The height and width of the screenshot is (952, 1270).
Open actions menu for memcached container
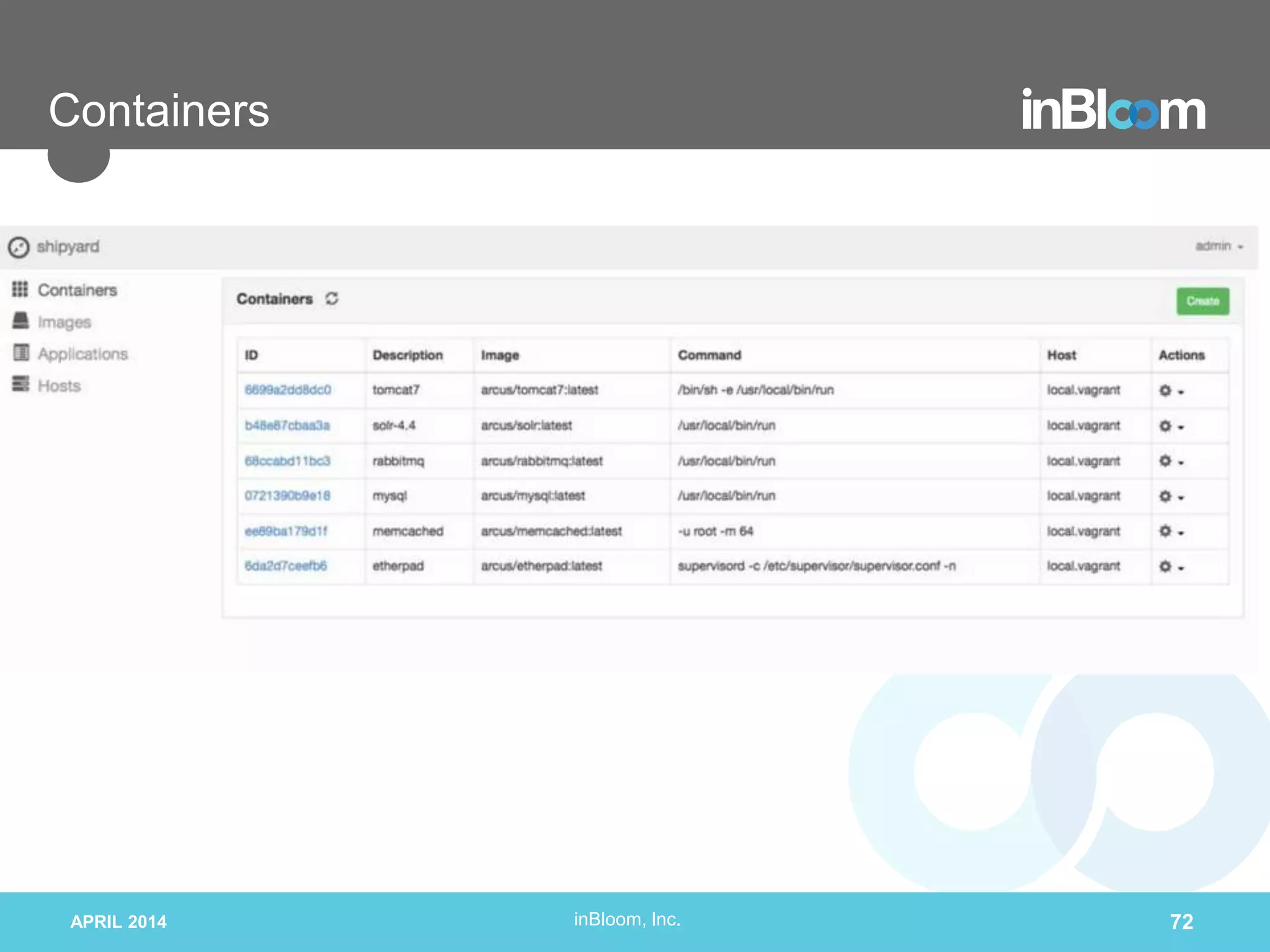[x=1171, y=532]
